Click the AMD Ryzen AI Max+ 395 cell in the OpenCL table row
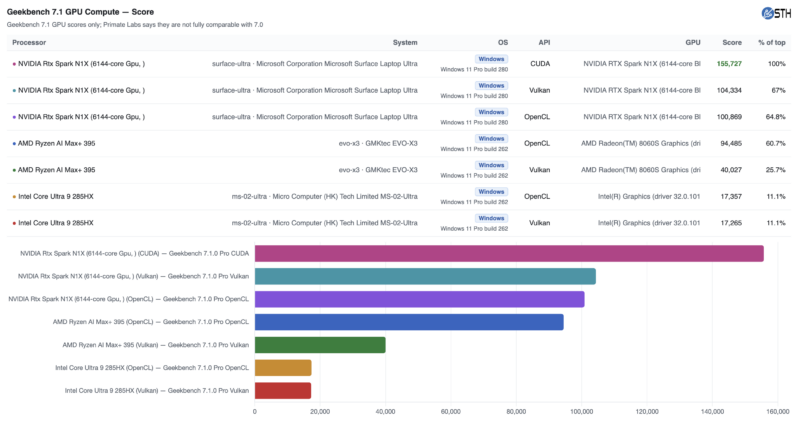800x423 pixels. [57, 143]
